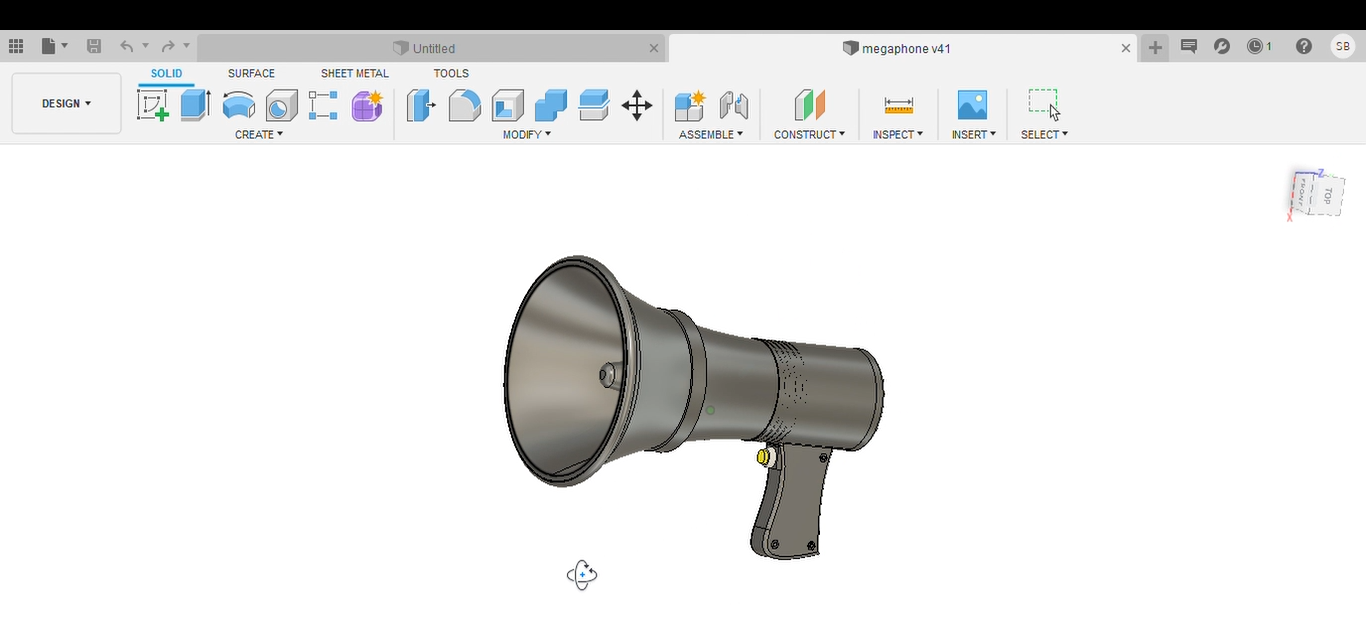The width and height of the screenshot is (1366, 631).
Task: Select the Combine tool
Action: click(x=551, y=105)
